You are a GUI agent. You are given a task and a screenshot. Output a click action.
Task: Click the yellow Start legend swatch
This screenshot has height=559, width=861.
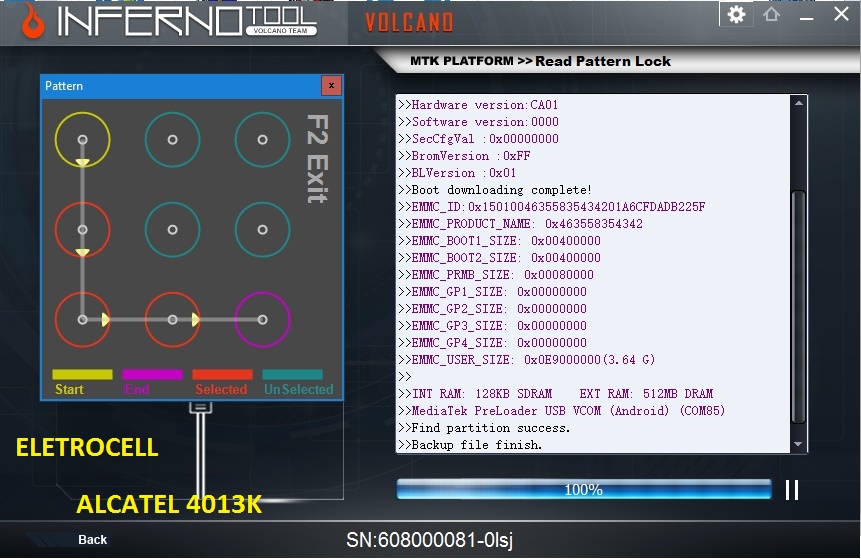pos(82,374)
